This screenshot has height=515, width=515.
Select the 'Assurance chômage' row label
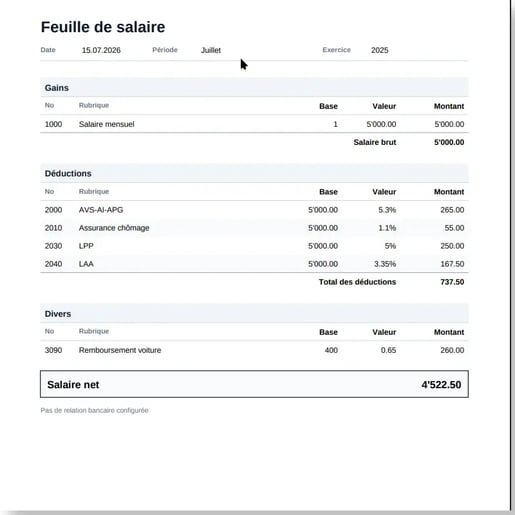point(114,228)
